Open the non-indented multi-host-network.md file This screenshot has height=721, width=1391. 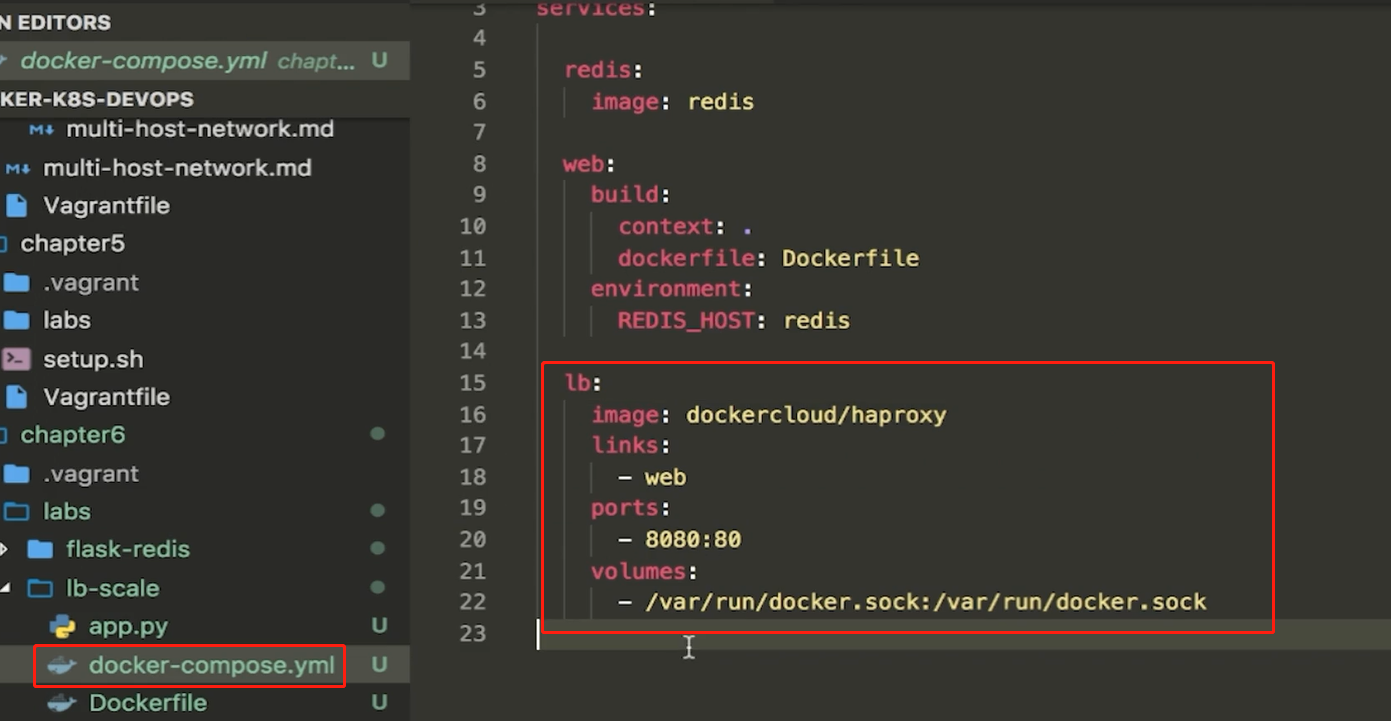pyautogui.click(x=177, y=168)
